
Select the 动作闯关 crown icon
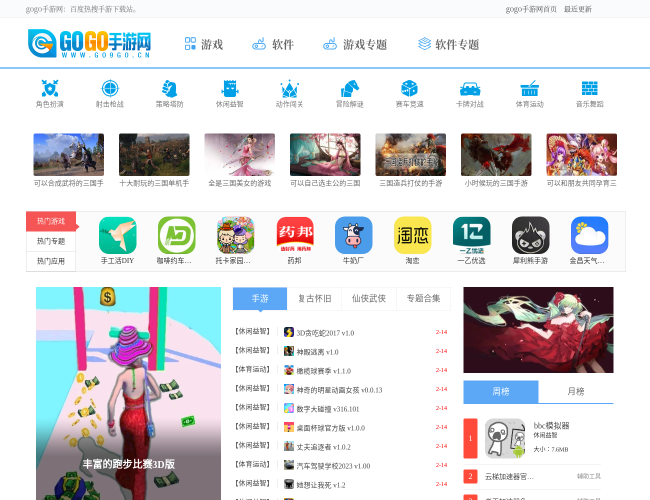point(289,88)
